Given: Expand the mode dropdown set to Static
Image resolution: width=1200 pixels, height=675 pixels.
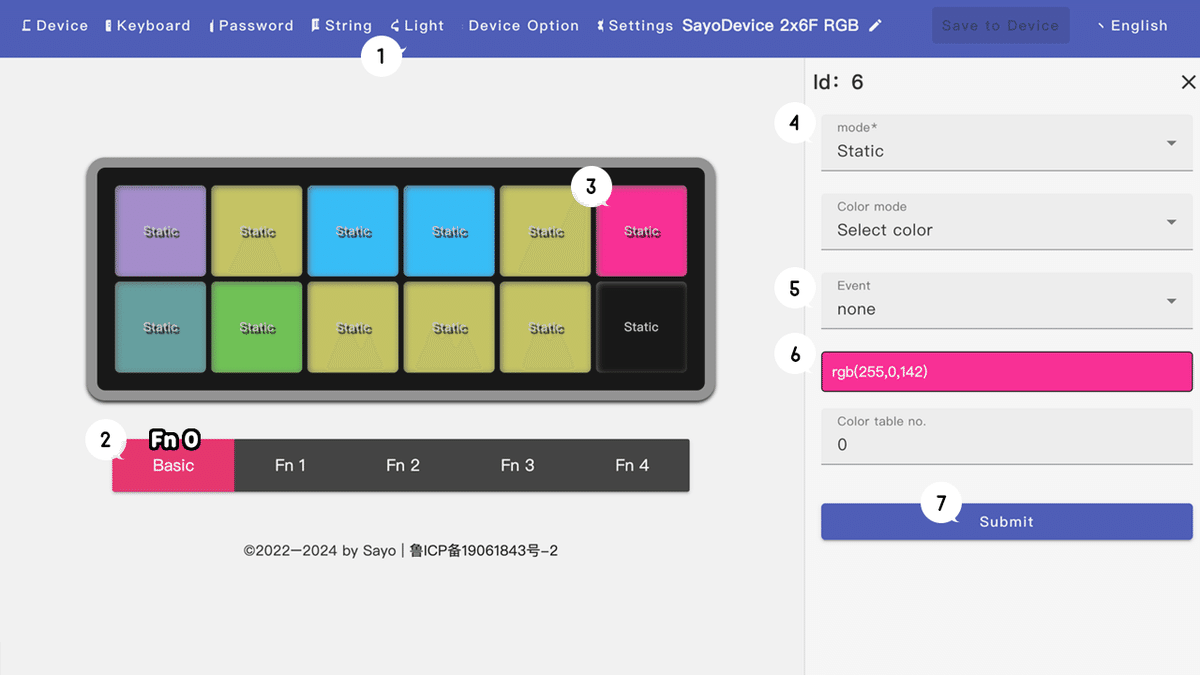Looking at the screenshot, I should point(1006,142).
